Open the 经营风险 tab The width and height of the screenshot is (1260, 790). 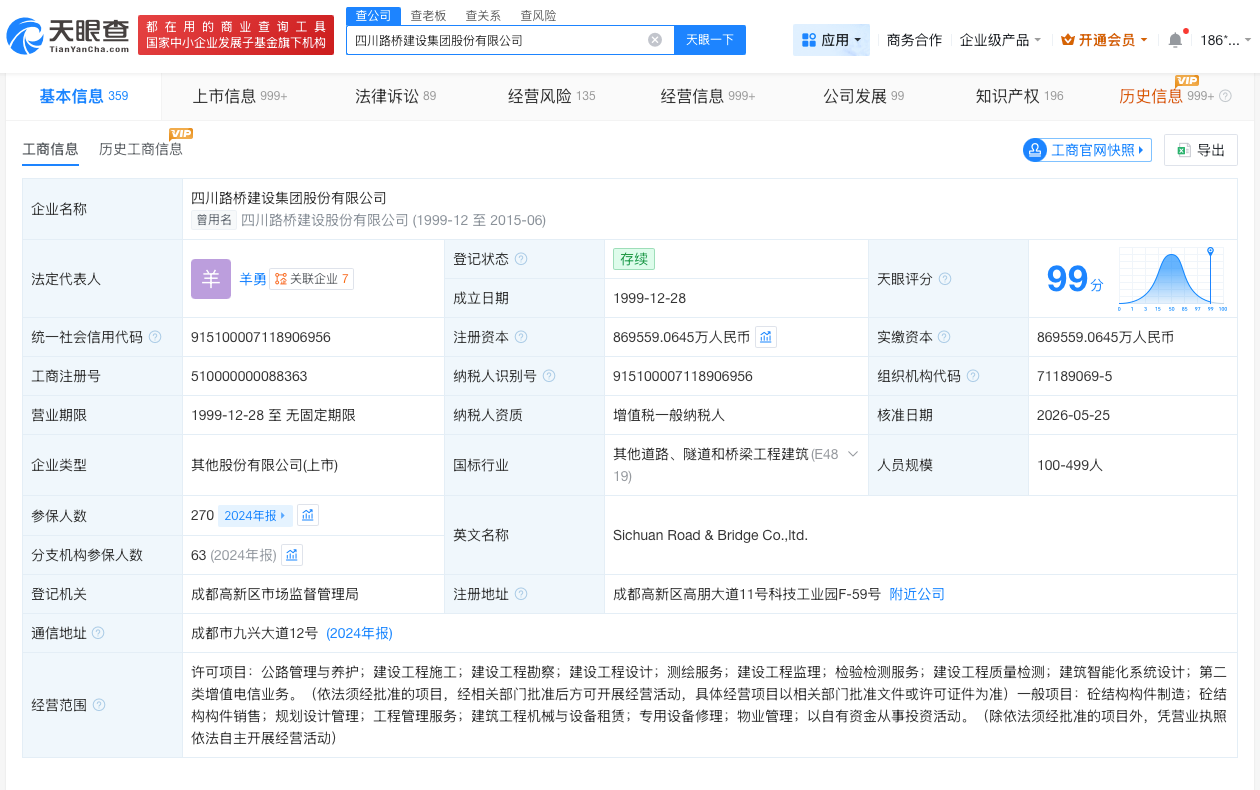click(551, 96)
